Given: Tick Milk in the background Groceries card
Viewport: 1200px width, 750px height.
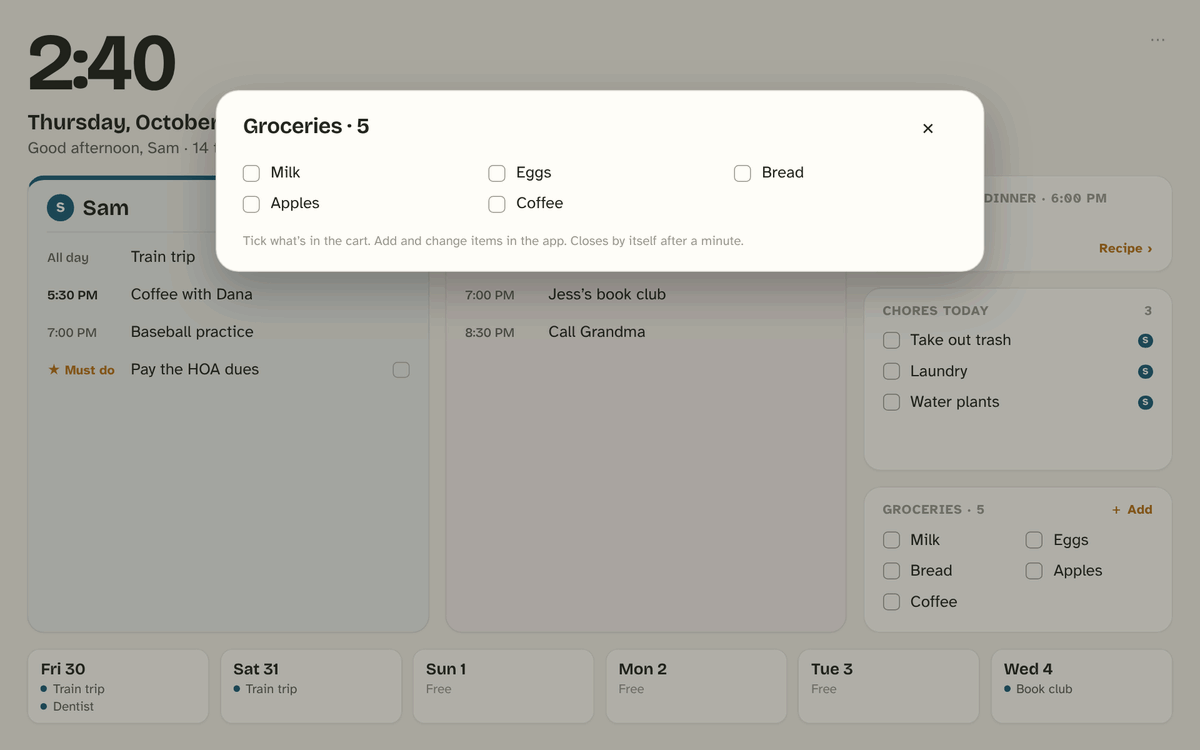Looking at the screenshot, I should pos(891,540).
